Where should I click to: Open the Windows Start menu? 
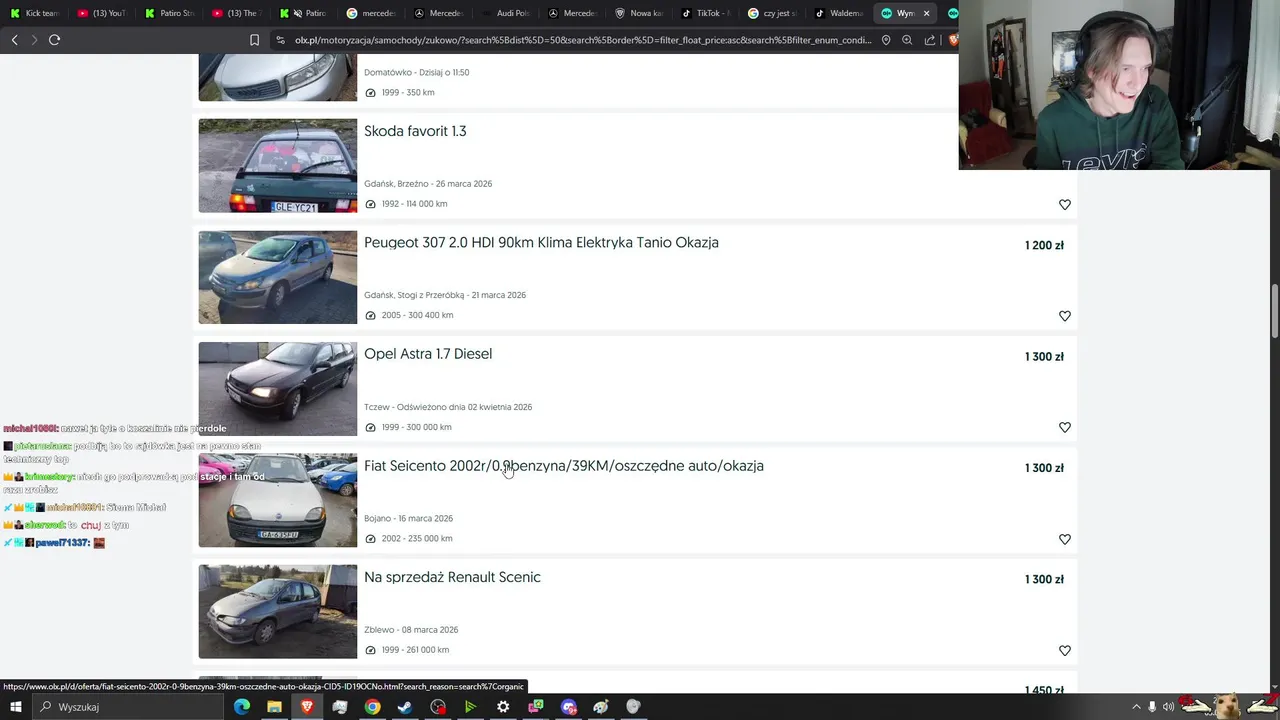tap(16, 707)
